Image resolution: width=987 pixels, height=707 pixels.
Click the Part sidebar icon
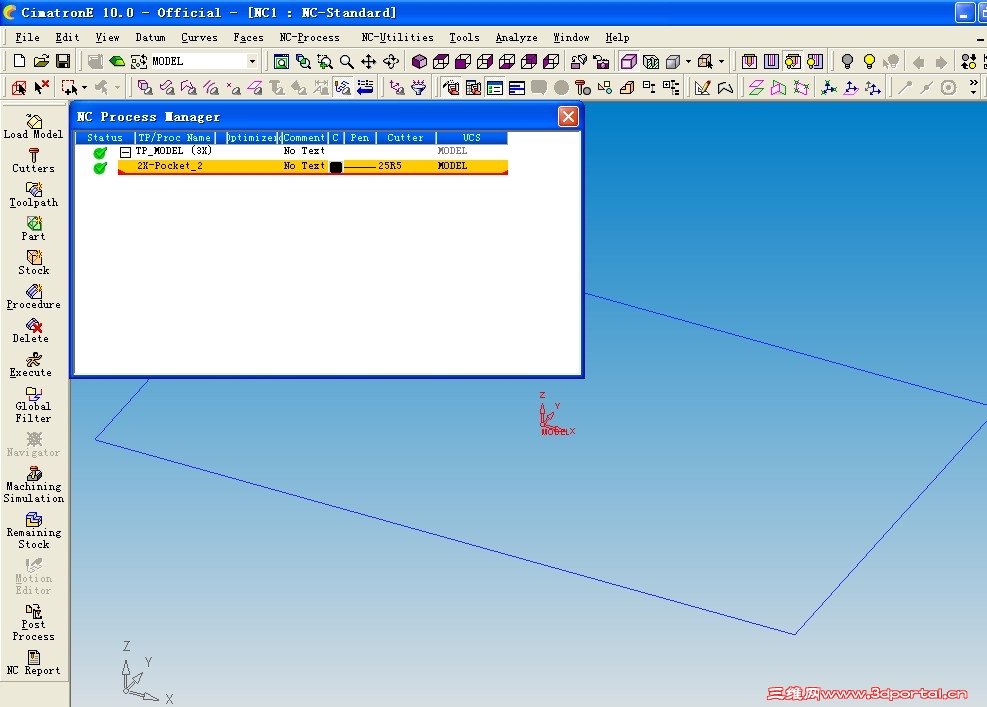click(33, 229)
